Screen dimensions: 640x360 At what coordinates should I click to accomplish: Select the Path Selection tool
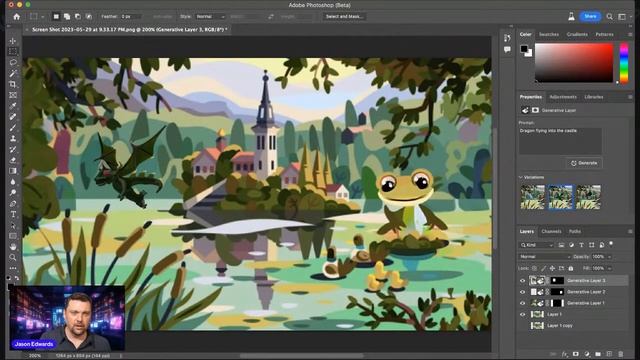(x=13, y=225)
